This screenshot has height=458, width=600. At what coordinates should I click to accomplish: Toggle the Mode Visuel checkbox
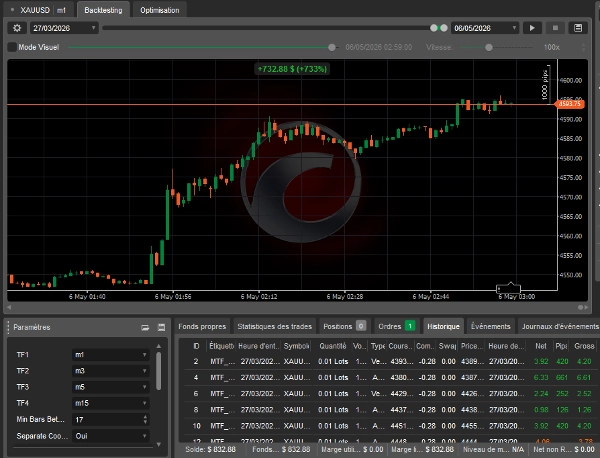point(12,47)
